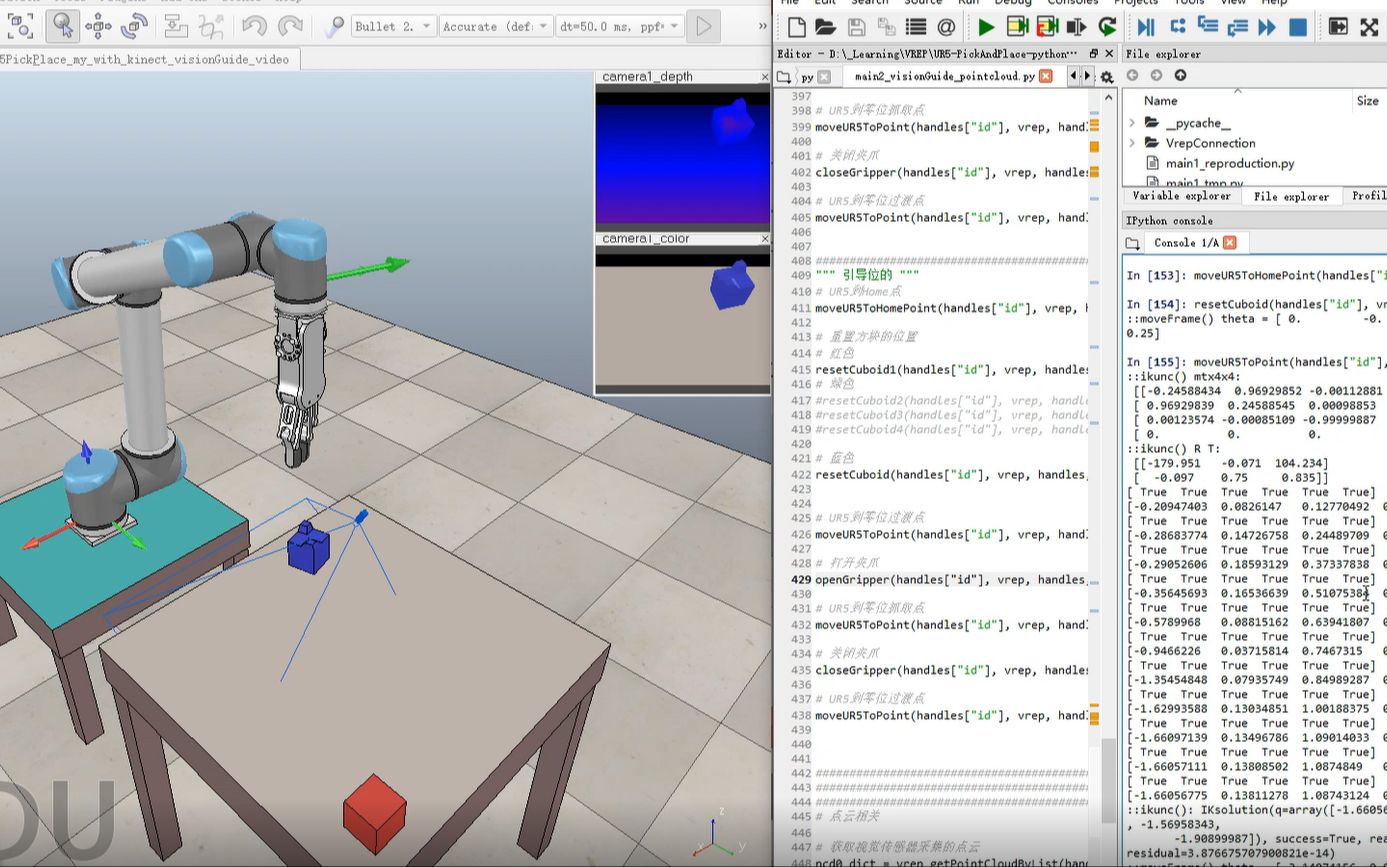Select the V-REP click selection tool
This screenshot has width=1387, height=867.
[x=62, y=26]
